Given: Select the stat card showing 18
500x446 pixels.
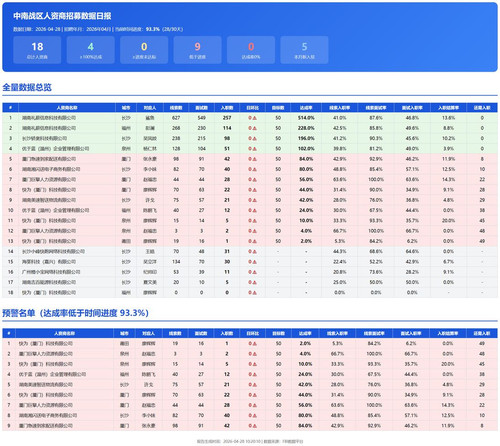Looking at the screenshot, I should [37, 50].
